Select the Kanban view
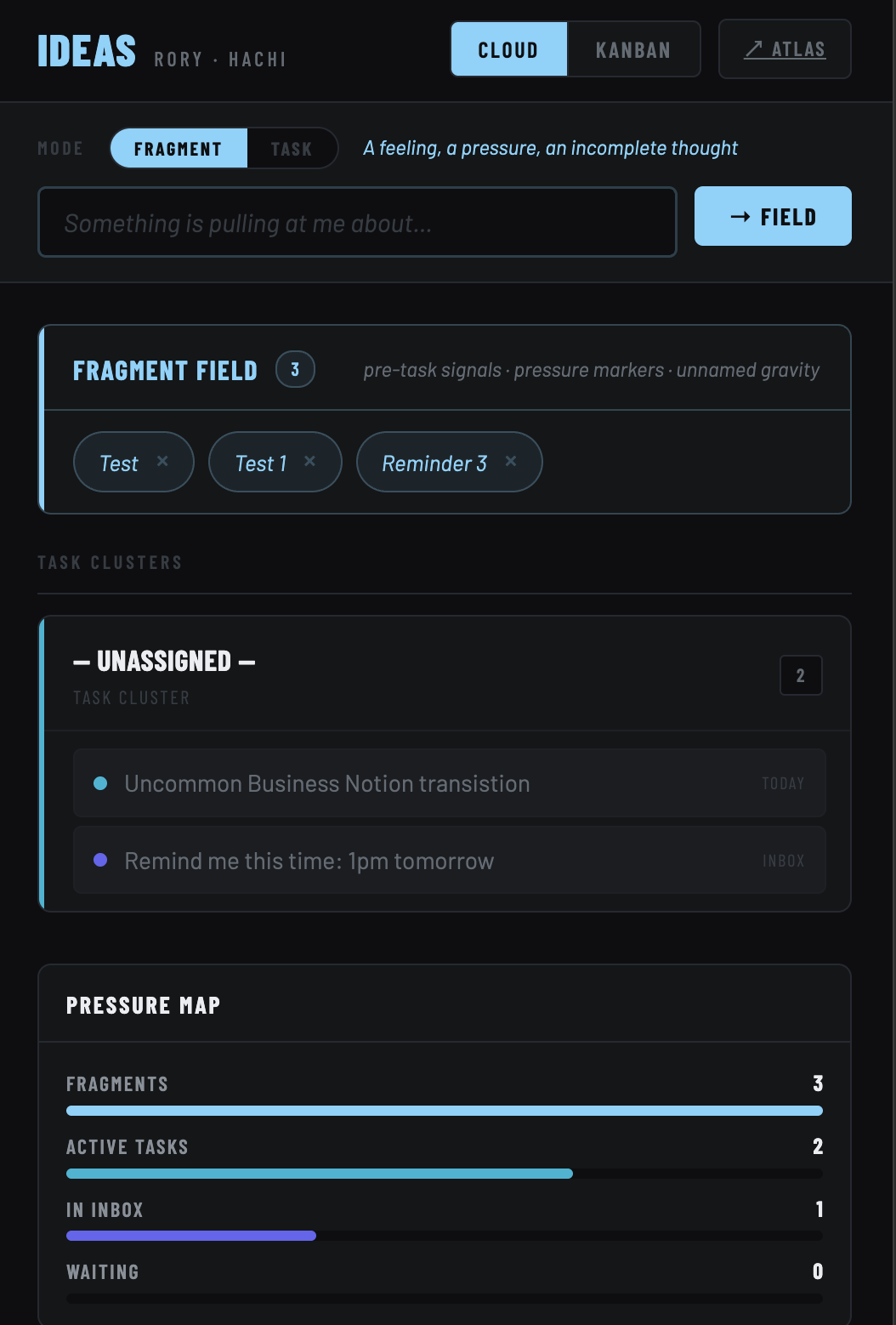The image size is (896, 1325). point(633,49)
